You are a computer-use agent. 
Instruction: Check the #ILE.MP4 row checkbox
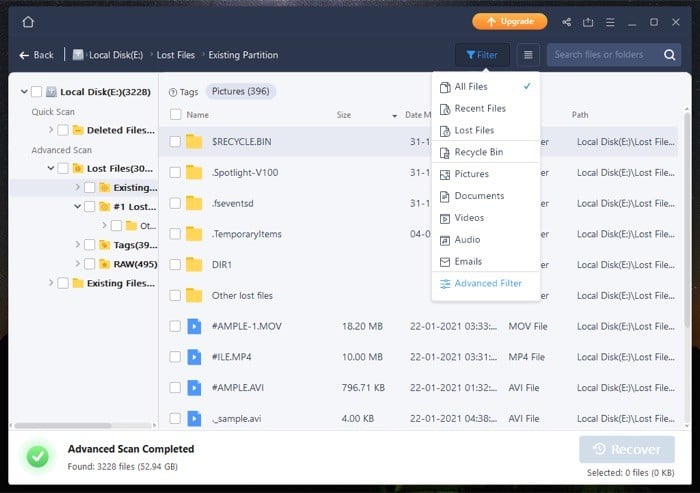click(x=175, y=357)
